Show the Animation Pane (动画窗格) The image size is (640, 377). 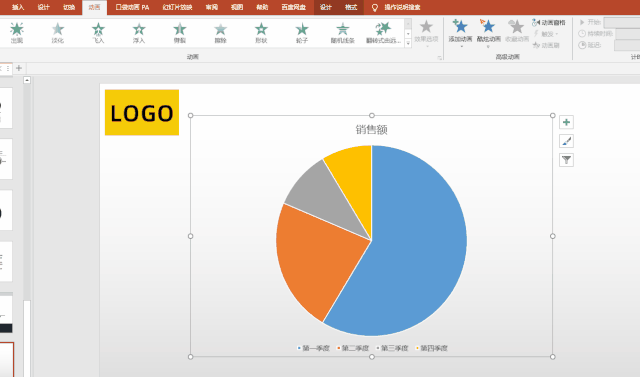coord(549,22)
